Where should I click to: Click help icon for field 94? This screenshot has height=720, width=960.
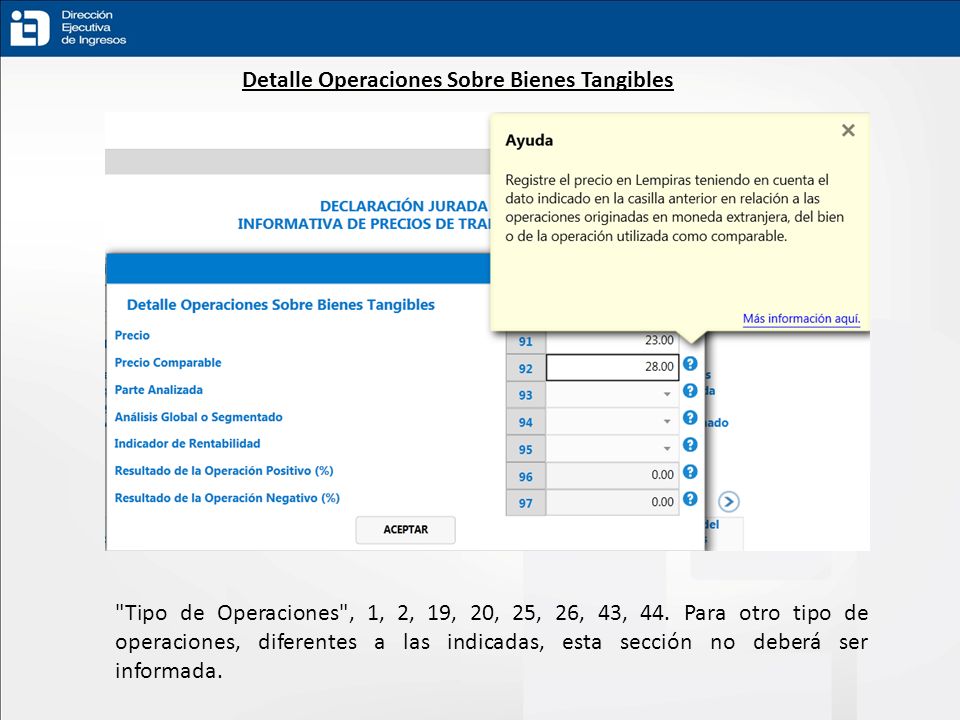[x=690, y=418]
